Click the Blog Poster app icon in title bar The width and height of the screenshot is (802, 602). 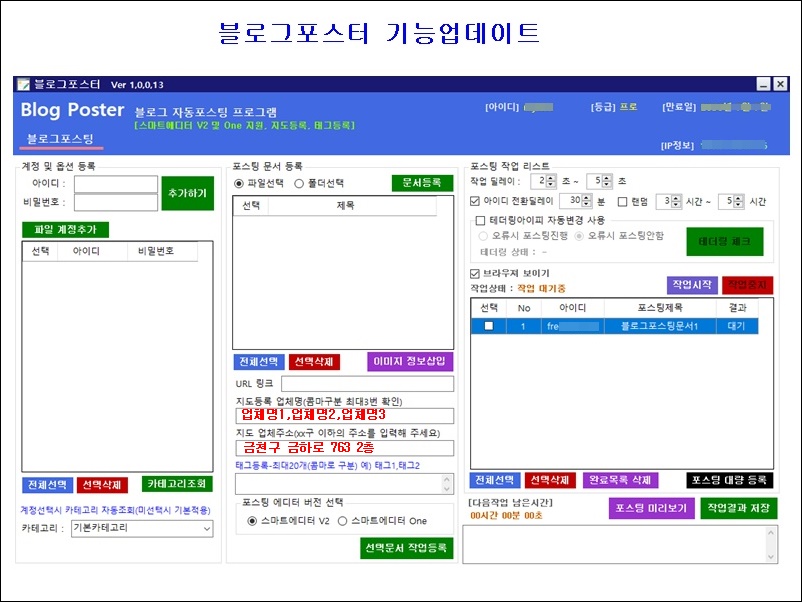23,84
